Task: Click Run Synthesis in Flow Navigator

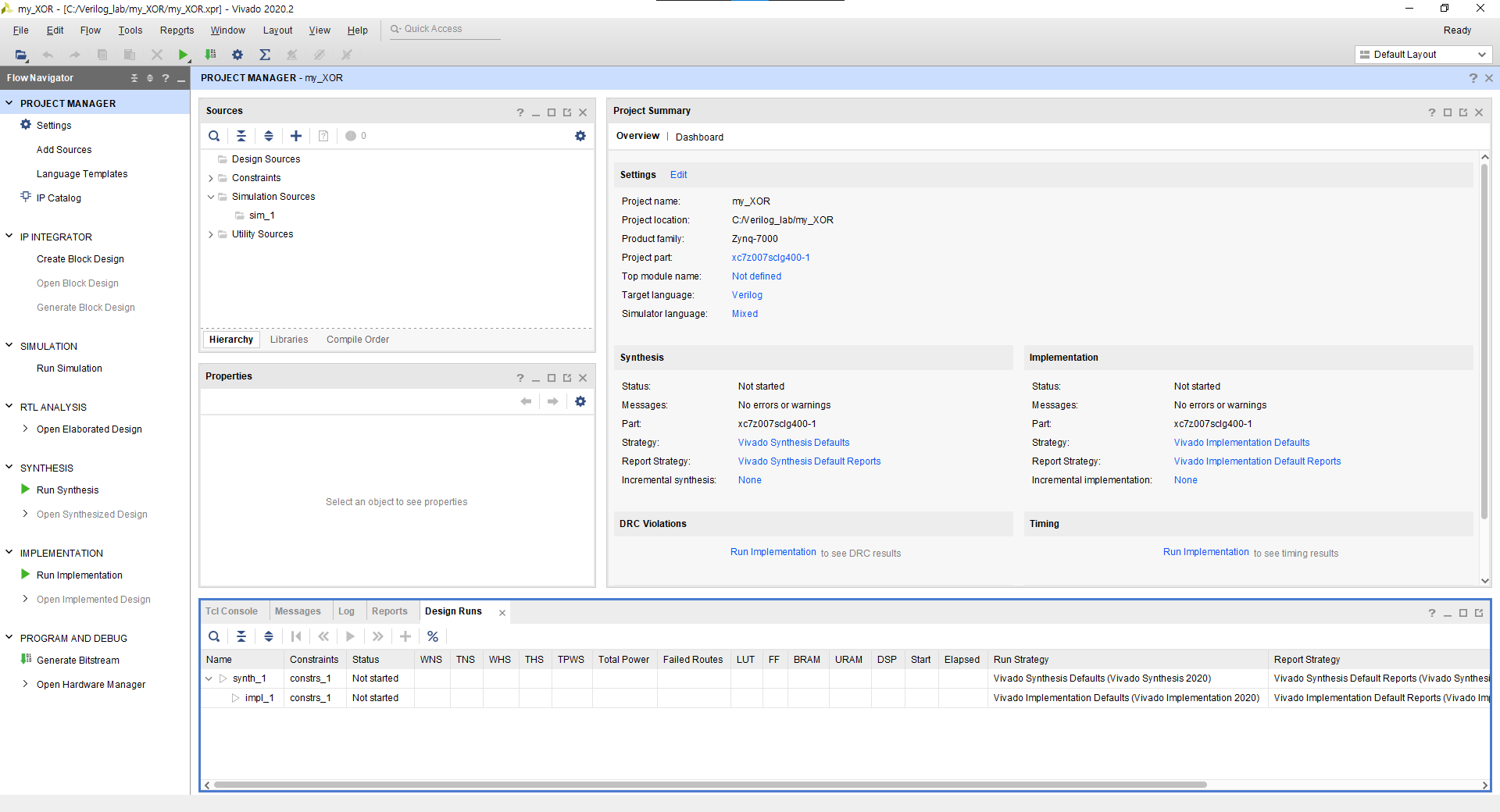Action: tap(68, 490)
